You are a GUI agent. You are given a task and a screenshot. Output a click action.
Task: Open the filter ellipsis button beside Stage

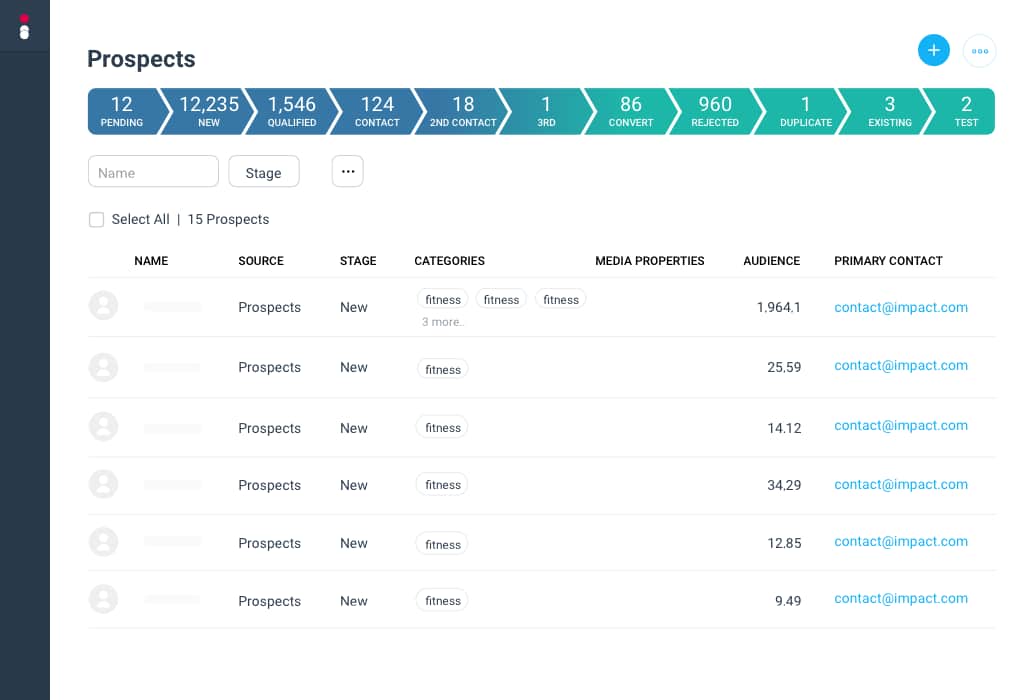[347, 171]
